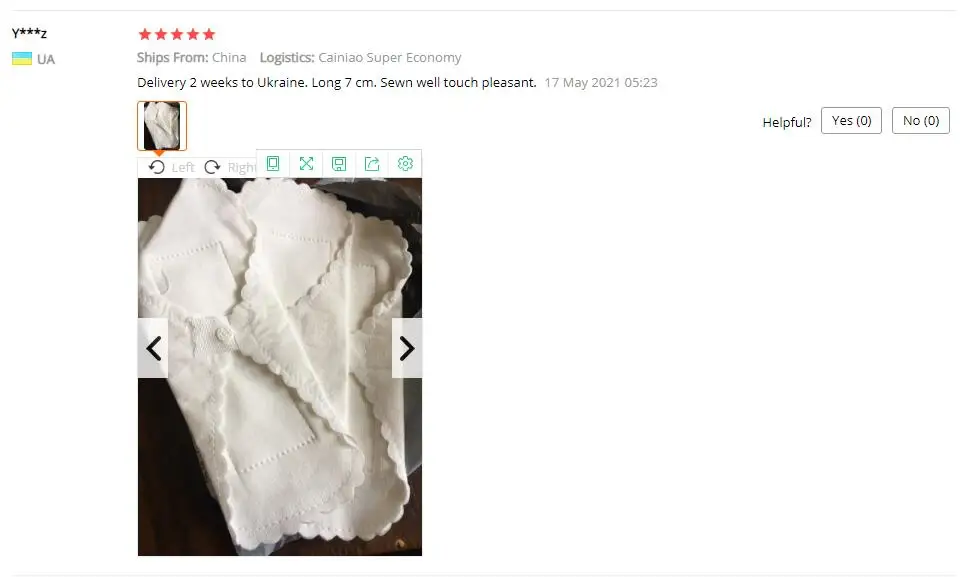Click the rotate Right arrow icon
The width and height of the screenshot is (967, 582).
tap(212, 167)
